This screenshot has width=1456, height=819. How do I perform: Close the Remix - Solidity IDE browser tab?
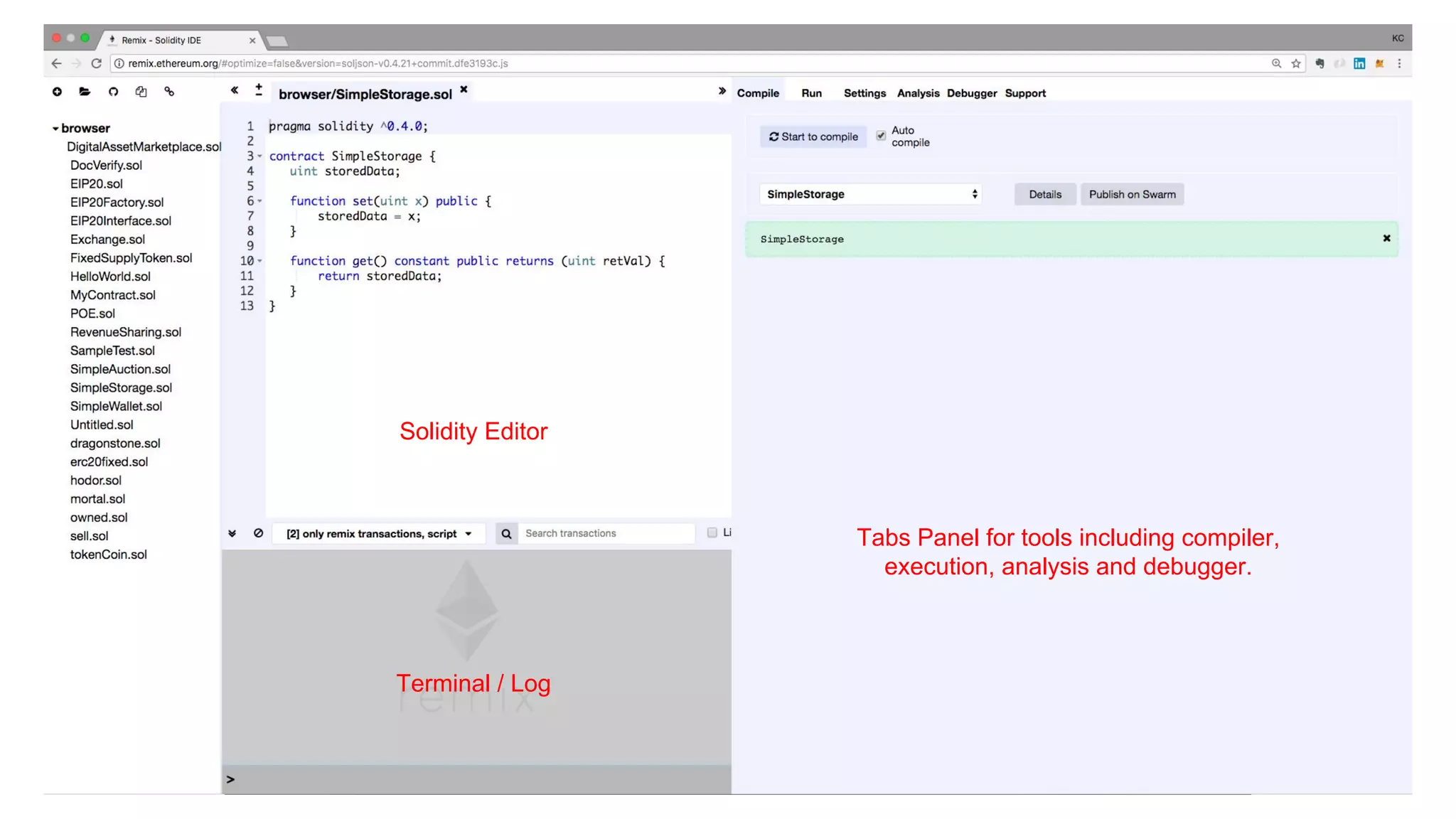click(x=252, y=41)
